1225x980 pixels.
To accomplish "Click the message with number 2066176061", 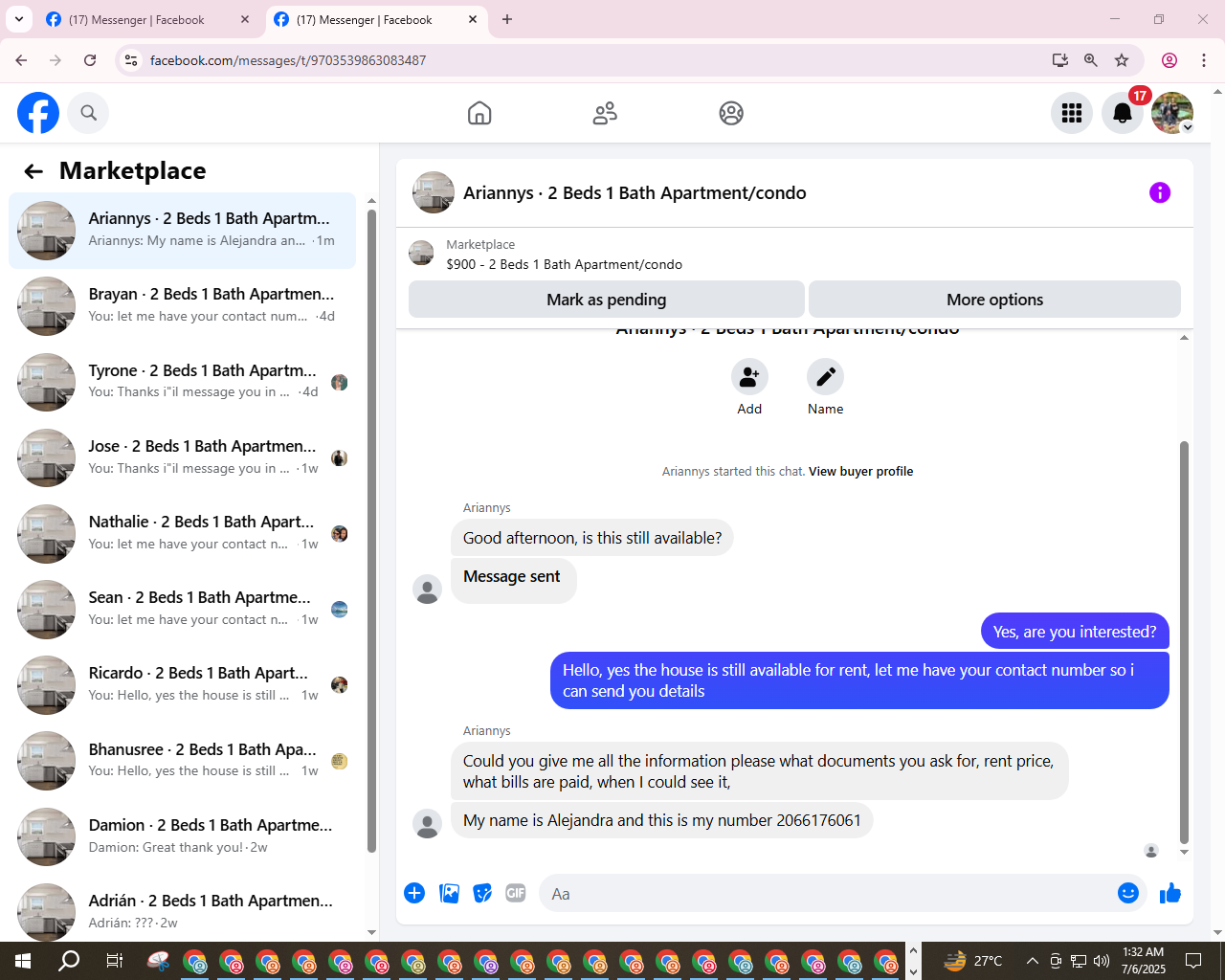I will pos(661,820).
